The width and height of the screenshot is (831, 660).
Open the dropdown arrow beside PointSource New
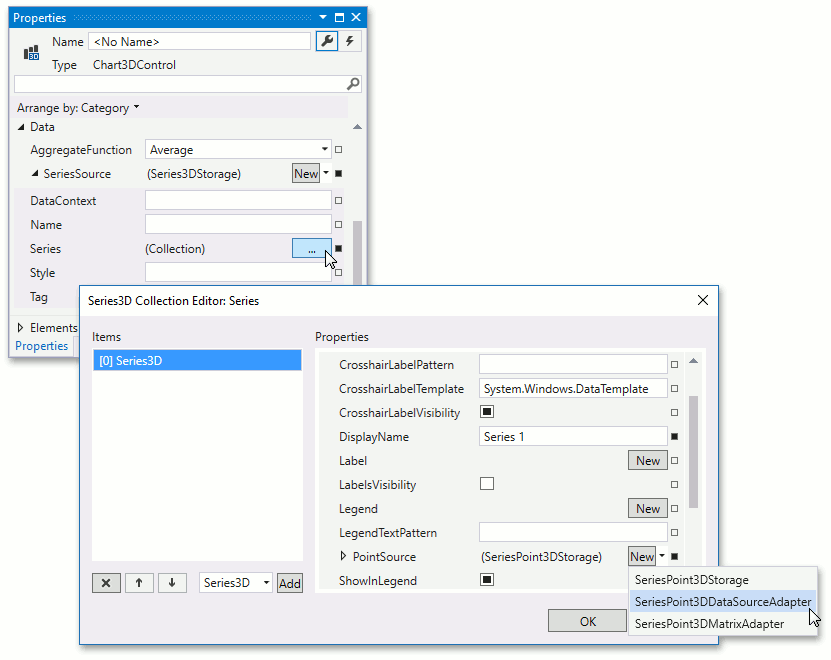[662, 556]
